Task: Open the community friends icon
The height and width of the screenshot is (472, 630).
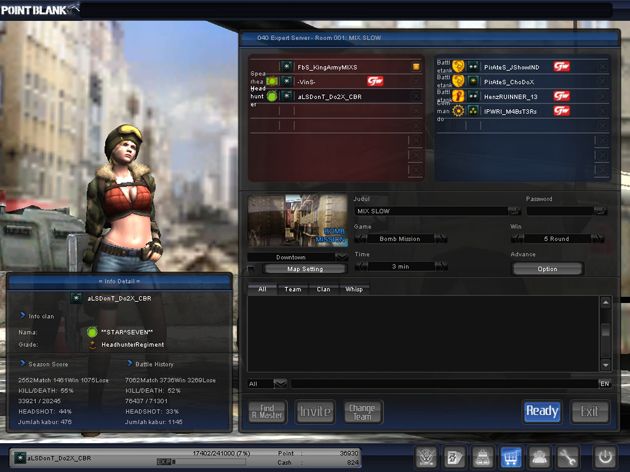Action: (x=539, y=457)
